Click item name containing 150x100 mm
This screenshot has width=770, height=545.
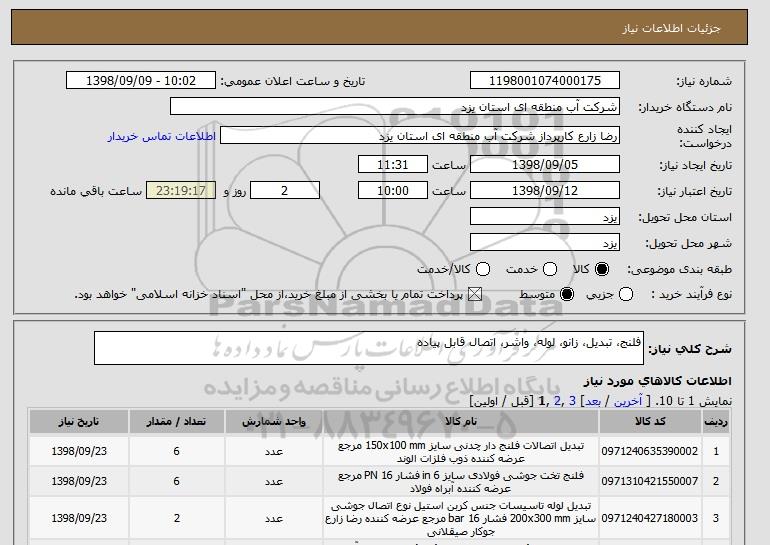[461, 452]
